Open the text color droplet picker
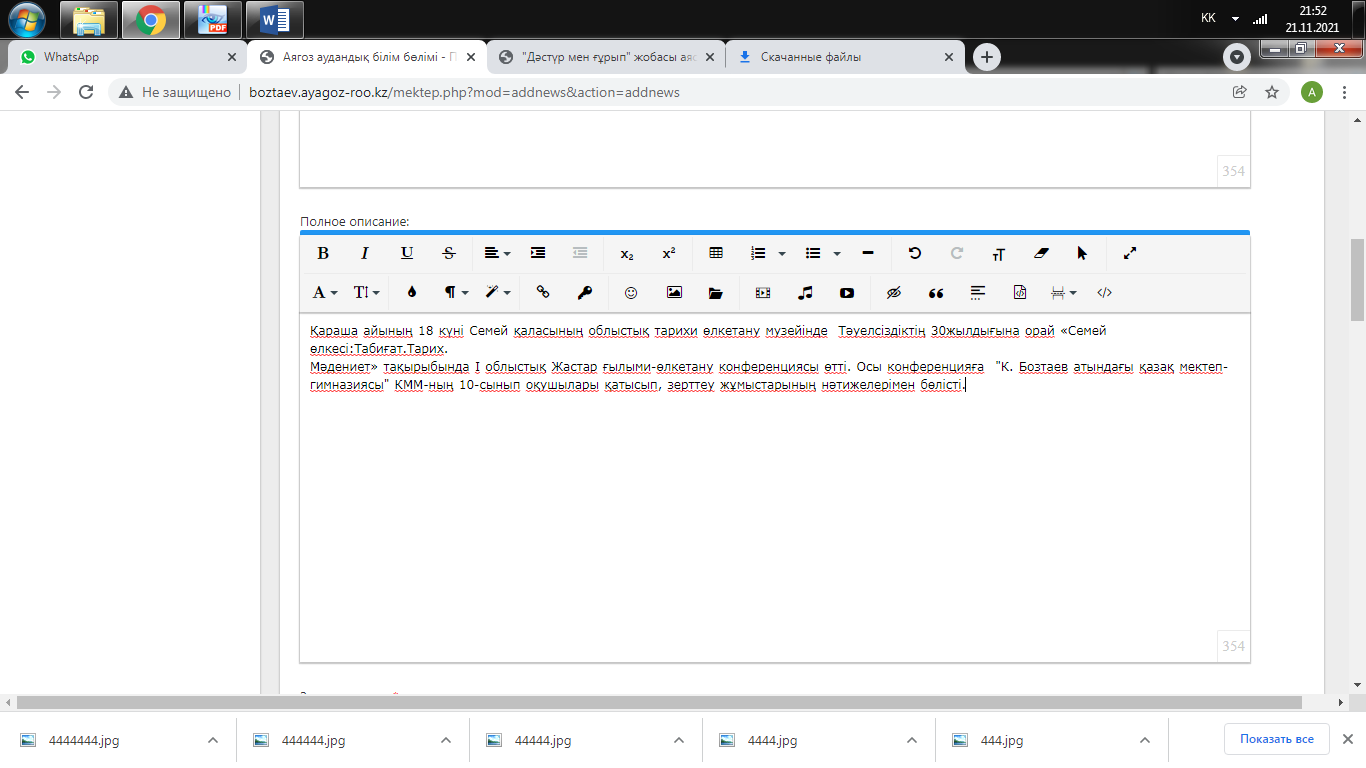 (411, 293)
